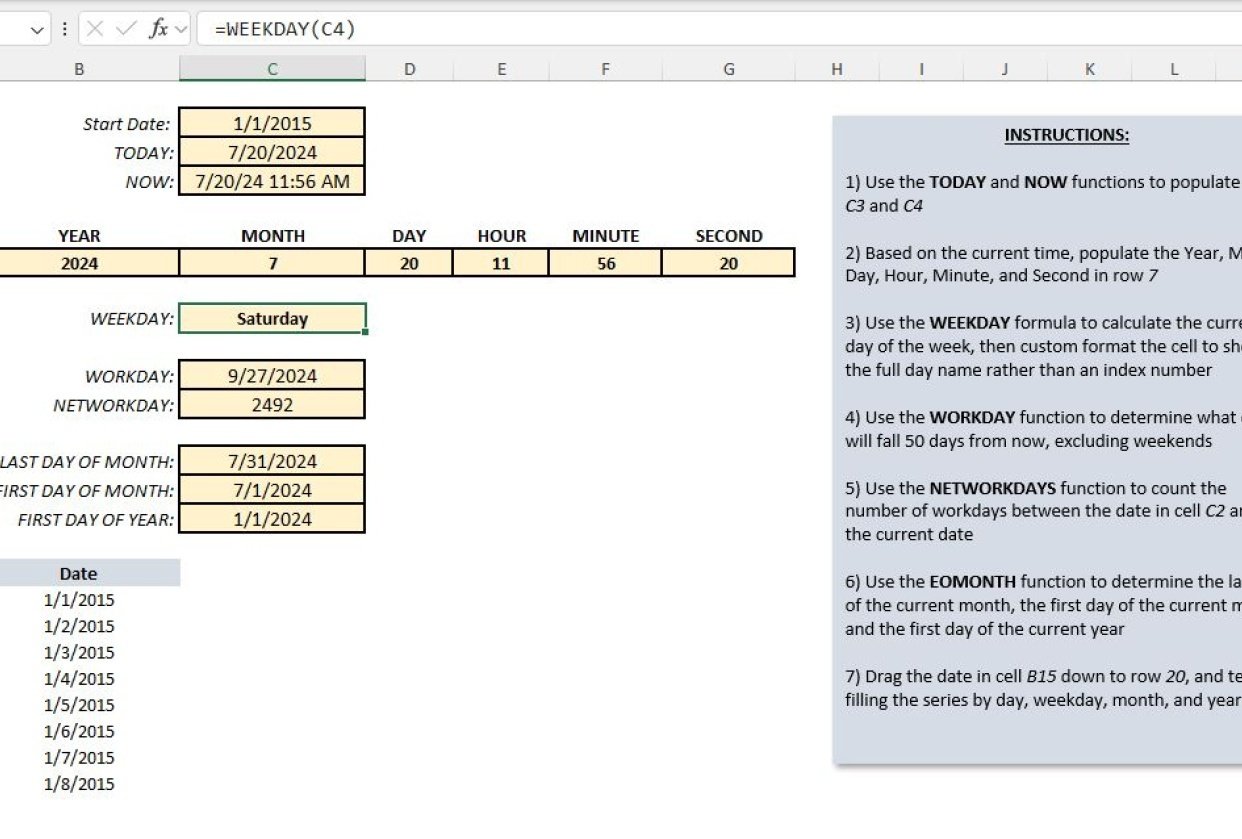Open Insert Function with the fx icon
The height and width of the screenshot is (839, 1242).
click(158, 29)
